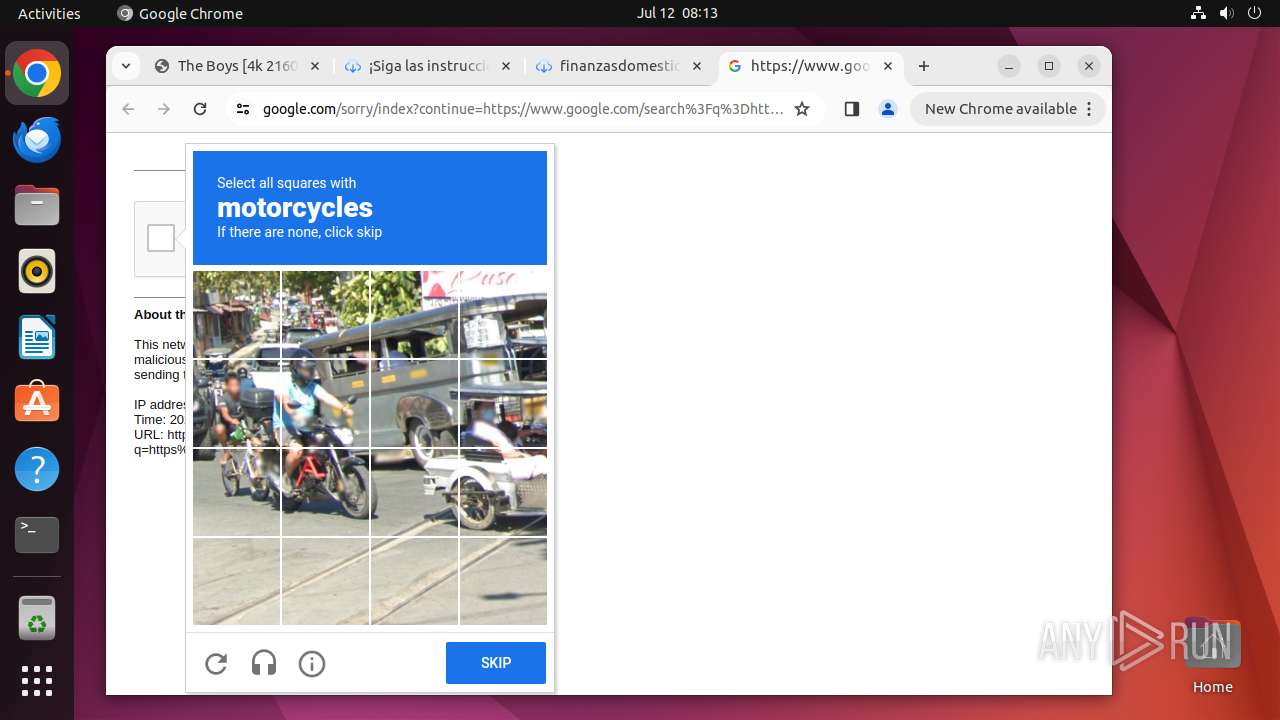This screenshot has height=720, width=1280.
Task: Select tile with tree foliage above jeepney
Action: (x=325, y=315)
